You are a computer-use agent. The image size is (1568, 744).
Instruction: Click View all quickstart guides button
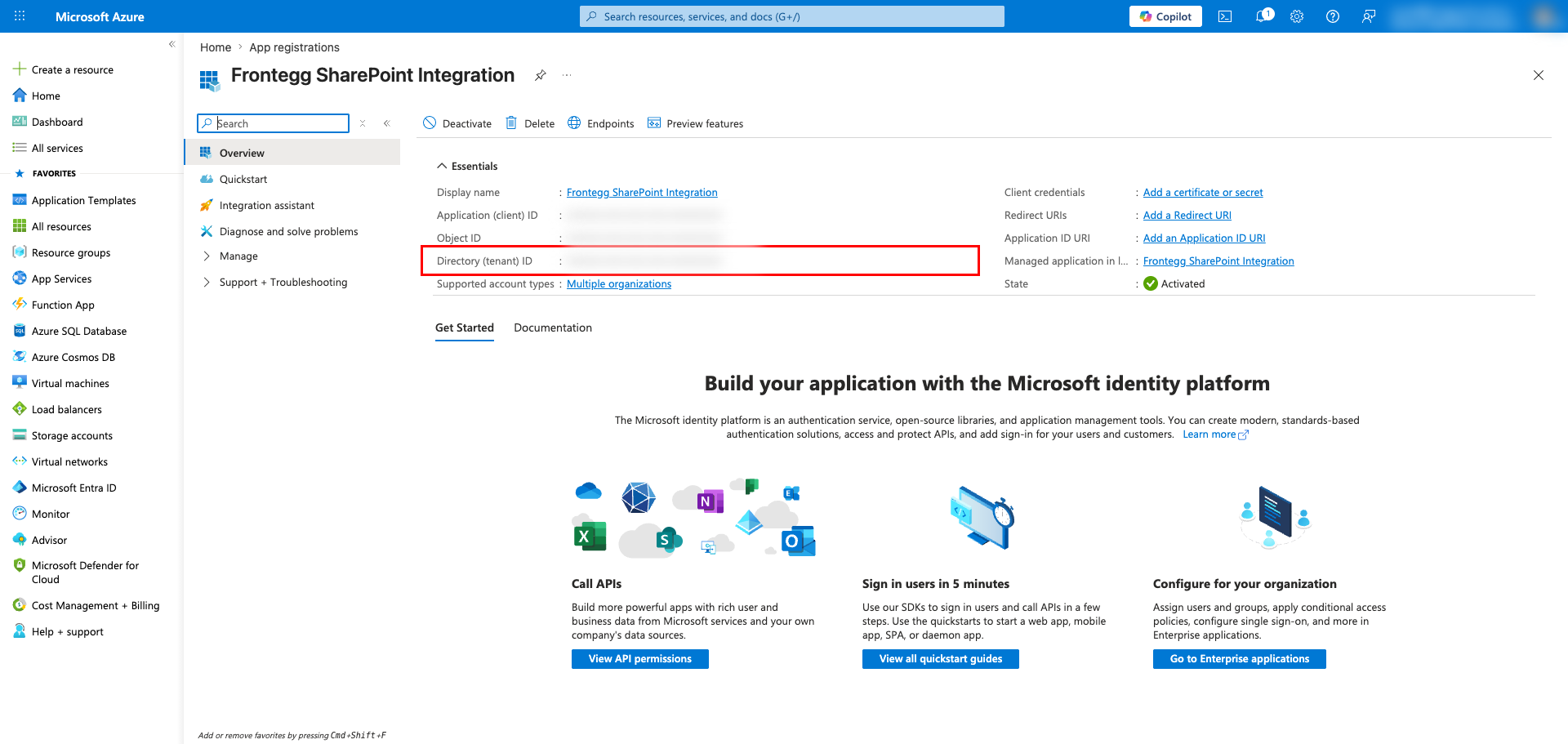tap(941, 659)
